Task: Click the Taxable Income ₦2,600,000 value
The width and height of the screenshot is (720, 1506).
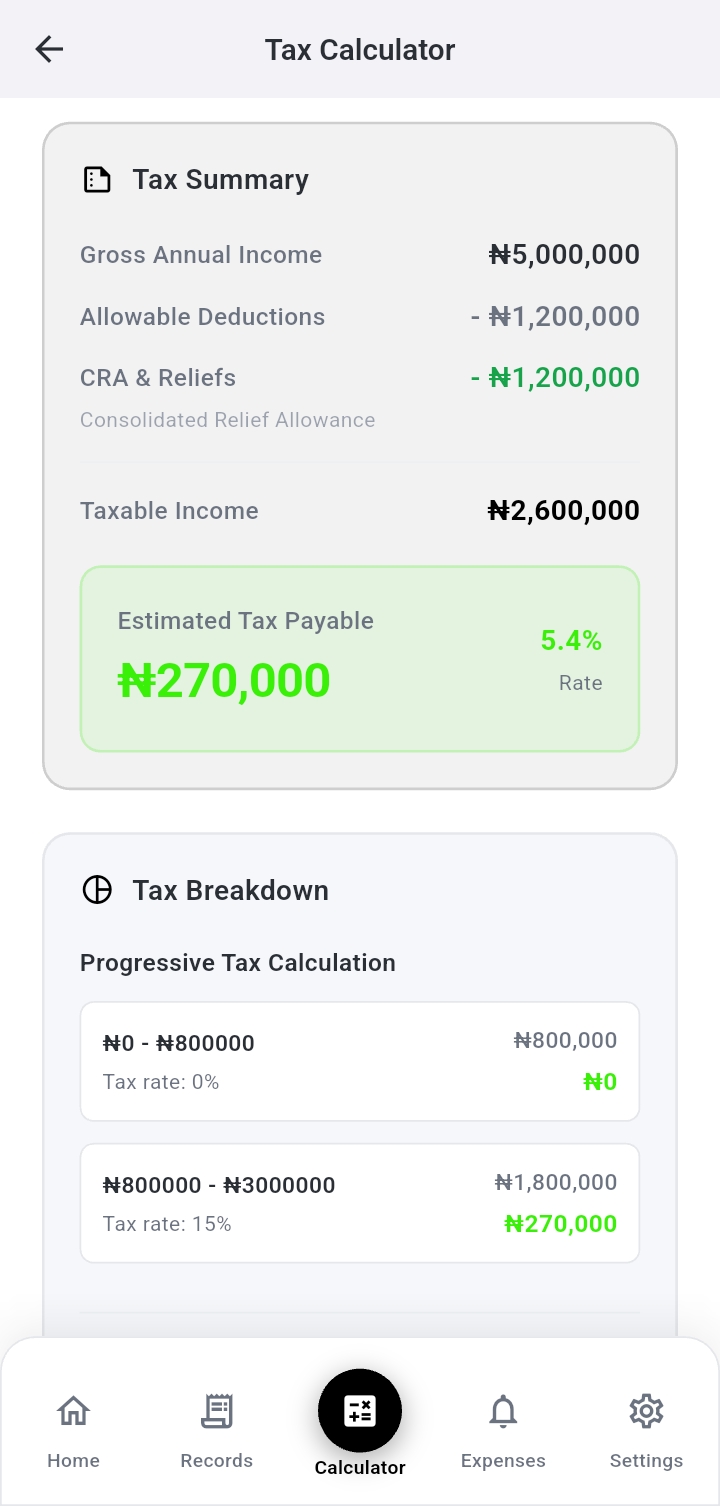Action: coord(564,511)
